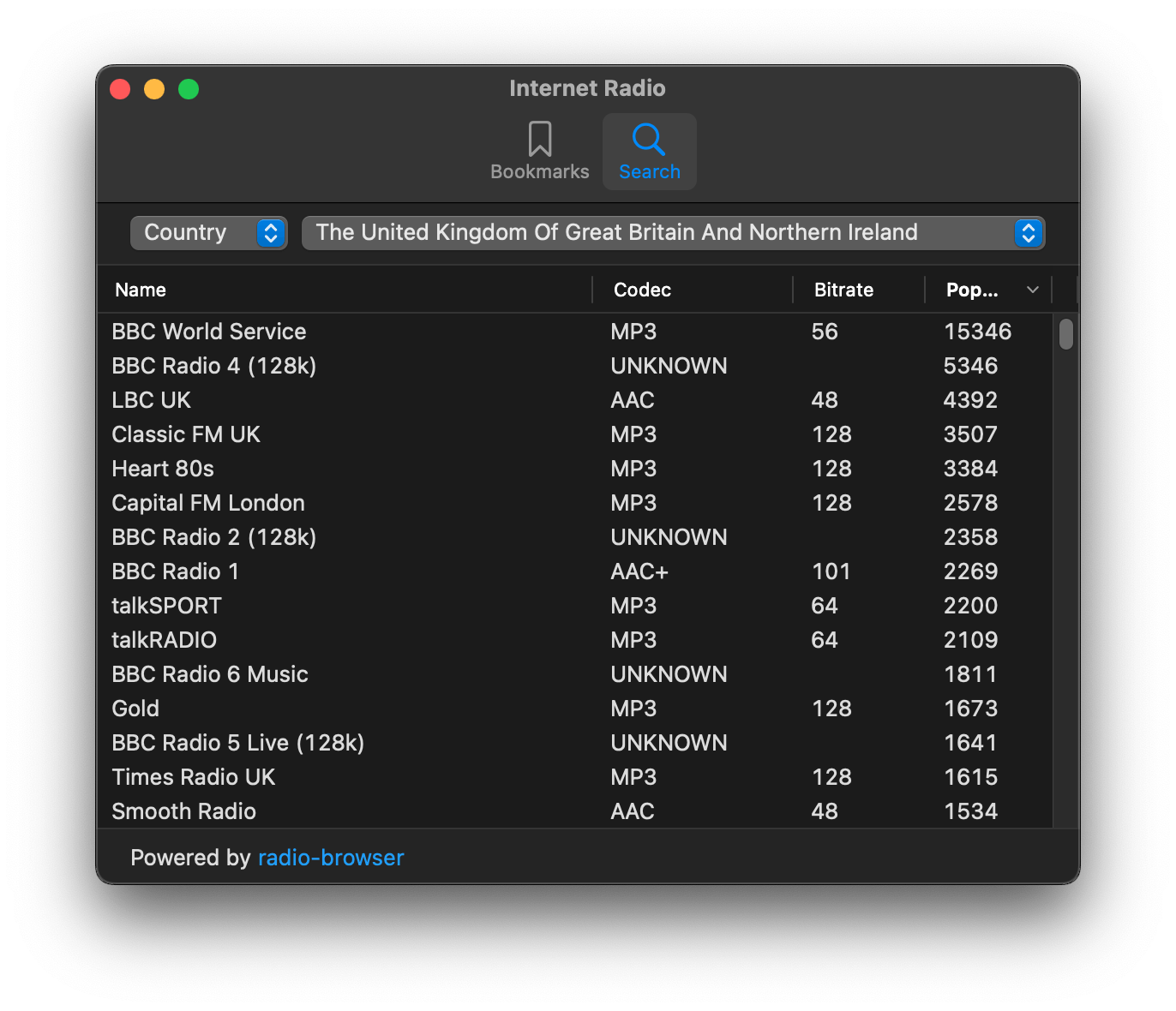This screenshot has height=1011, width=1176.
Task: Click the station list scrollbar thumb
Action: tap(1066, 334)
